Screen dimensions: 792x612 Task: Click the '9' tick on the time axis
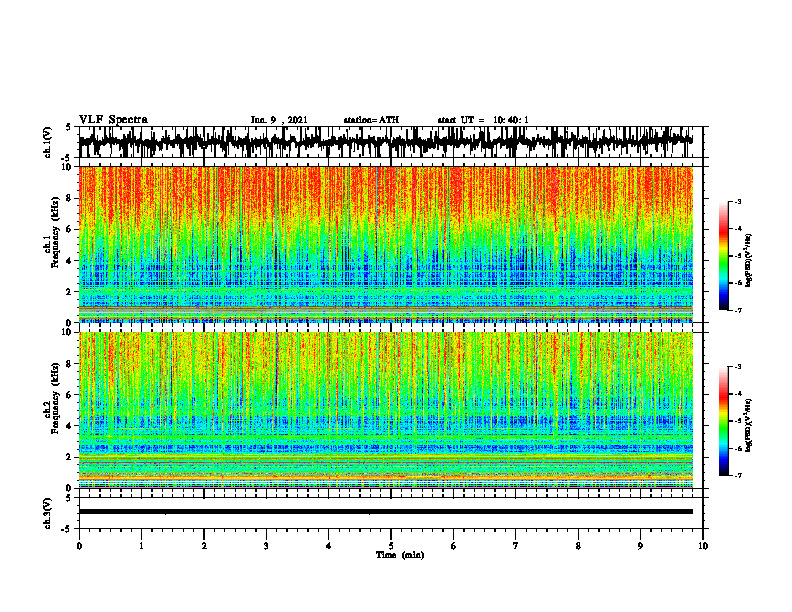click(x=640, y=546)
